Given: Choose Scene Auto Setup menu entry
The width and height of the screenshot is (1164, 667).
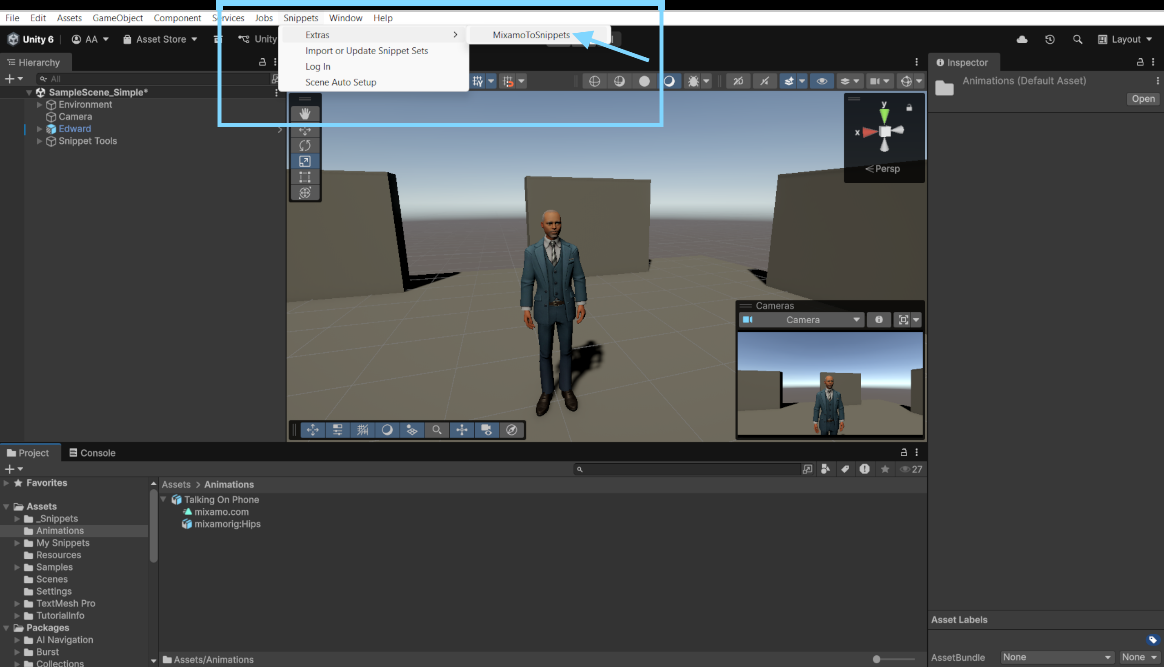Looking at the screenshot, I should click(x=341, y=82).
